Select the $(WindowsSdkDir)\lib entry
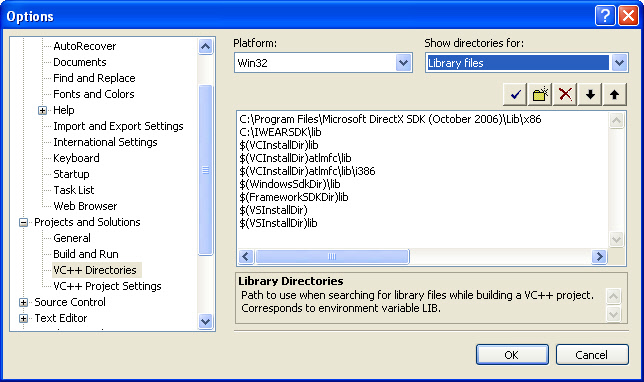644x382 pixels. point(290,184)
